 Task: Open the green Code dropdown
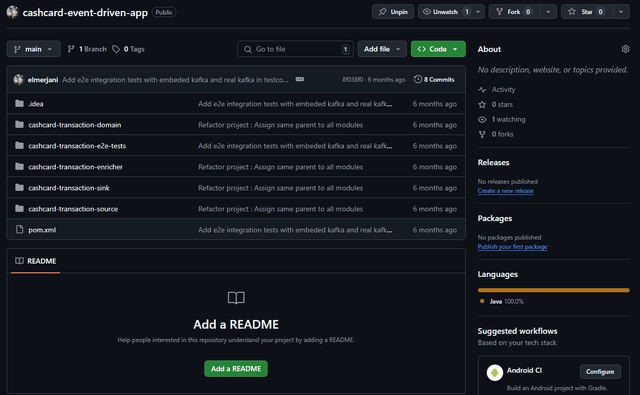[438, 49]
